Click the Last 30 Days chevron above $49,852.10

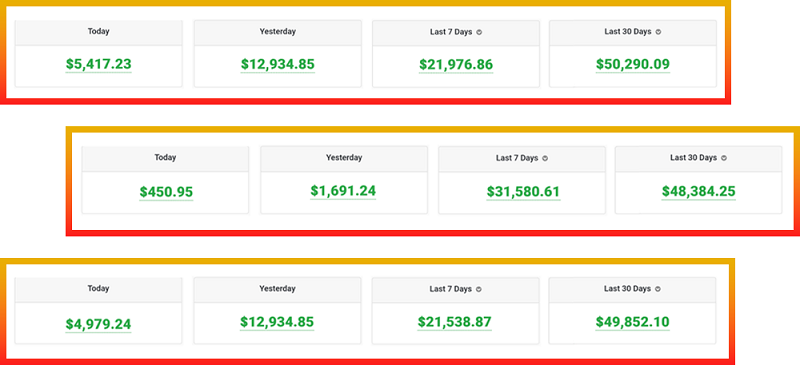click(658, 289)
